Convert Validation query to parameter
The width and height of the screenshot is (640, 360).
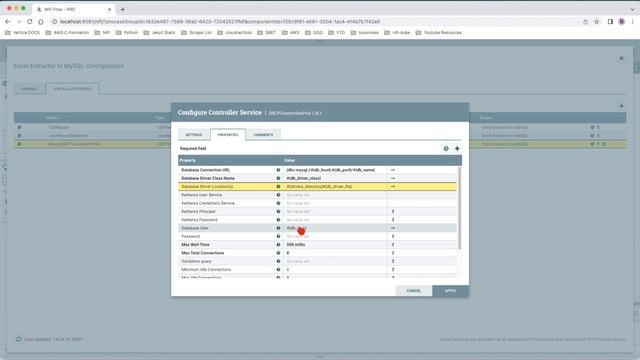tap(393, 261)
